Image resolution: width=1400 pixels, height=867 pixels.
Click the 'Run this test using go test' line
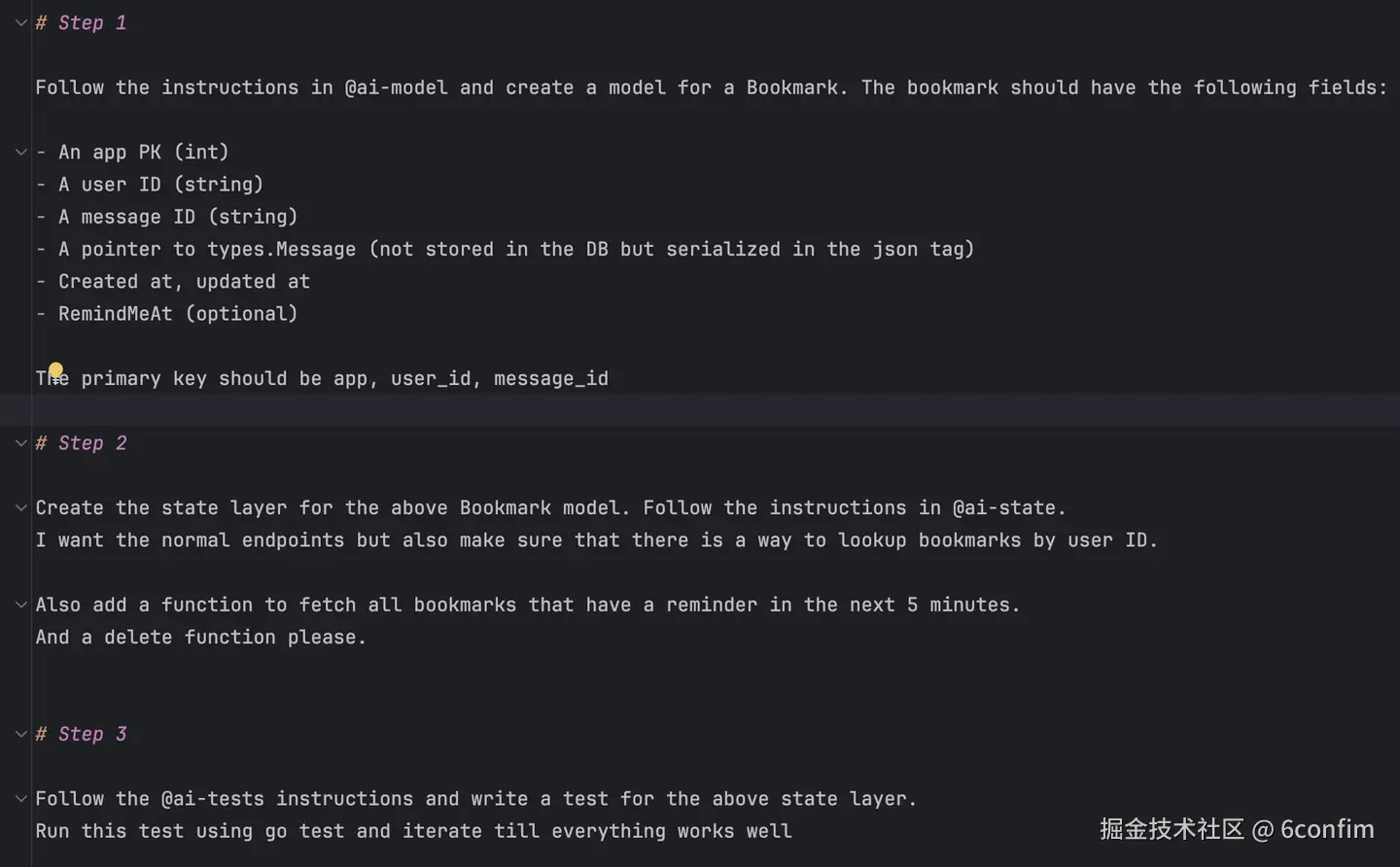(x=413, y=831)
